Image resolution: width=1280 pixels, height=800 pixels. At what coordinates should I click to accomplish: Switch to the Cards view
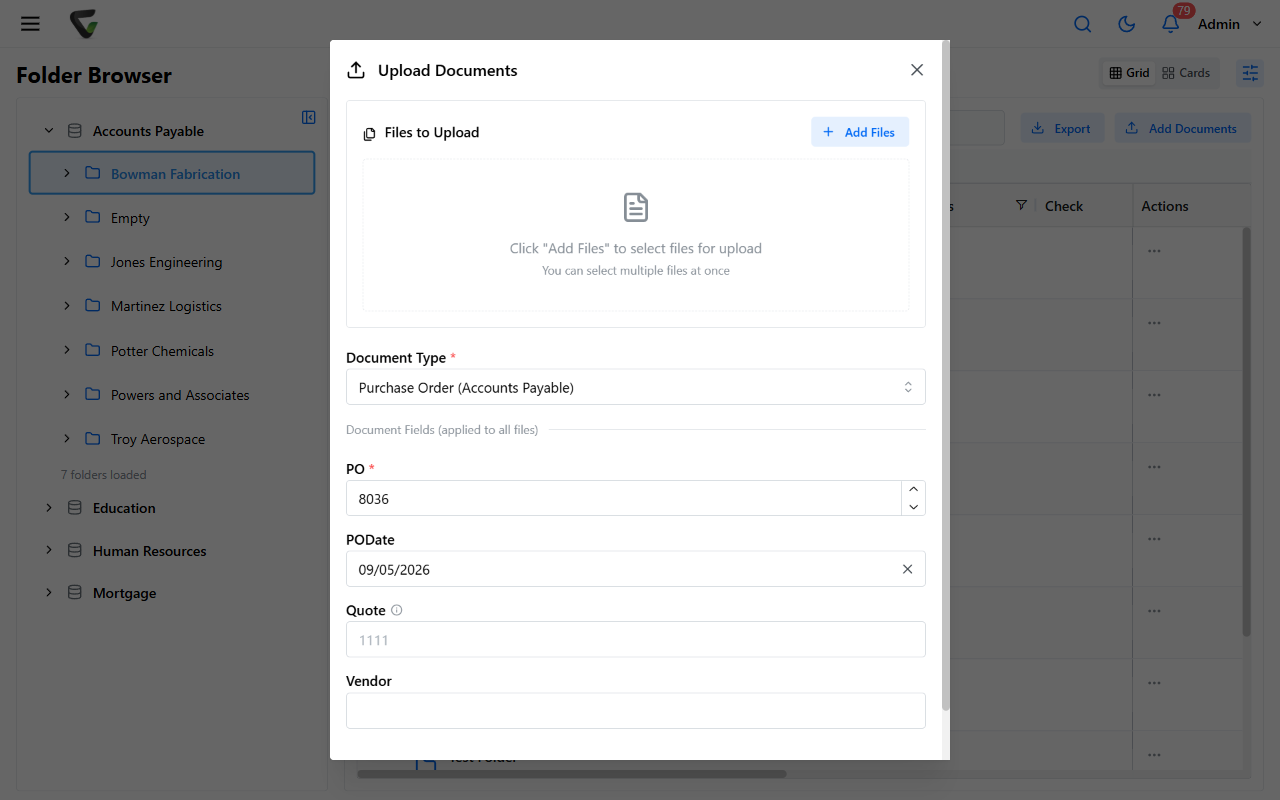click(x=1186, y=73)
